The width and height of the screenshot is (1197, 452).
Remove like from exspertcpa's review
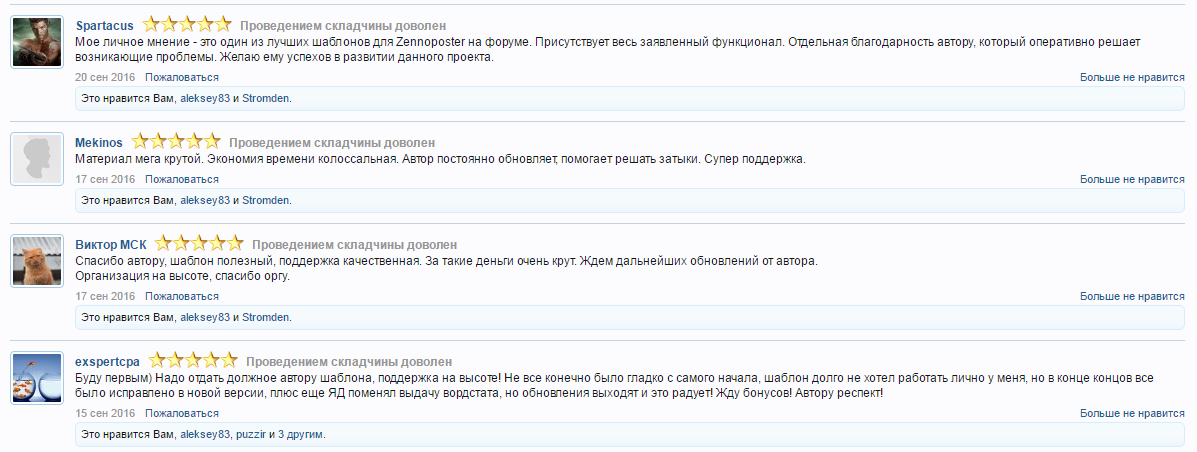tap(1132, 413)
